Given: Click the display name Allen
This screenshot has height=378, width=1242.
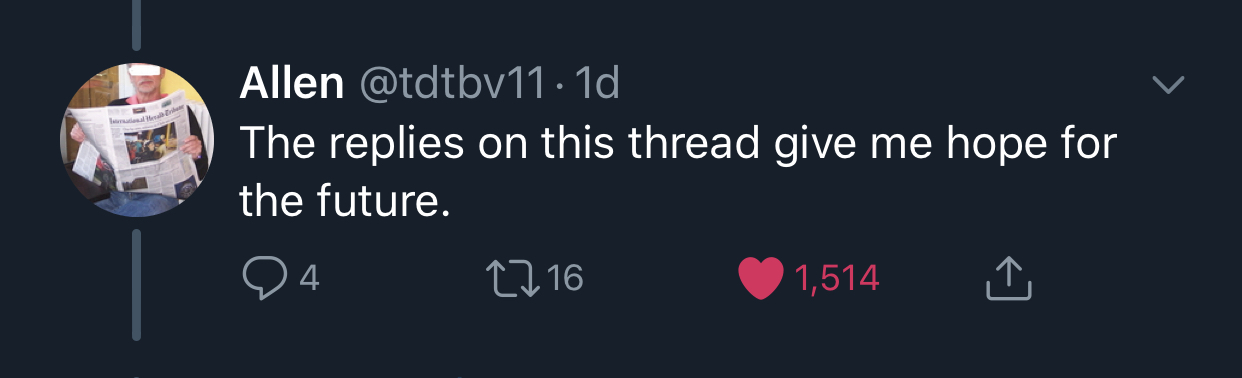Looking at the screenshot, I should [x=291, y=85].
